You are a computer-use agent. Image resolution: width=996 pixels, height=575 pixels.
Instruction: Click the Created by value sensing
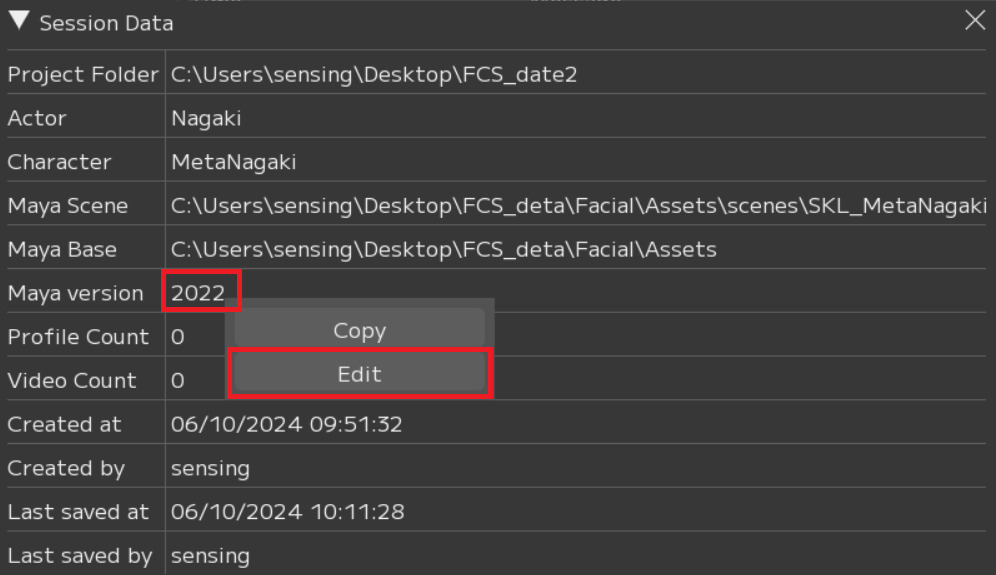coord(210,468)
